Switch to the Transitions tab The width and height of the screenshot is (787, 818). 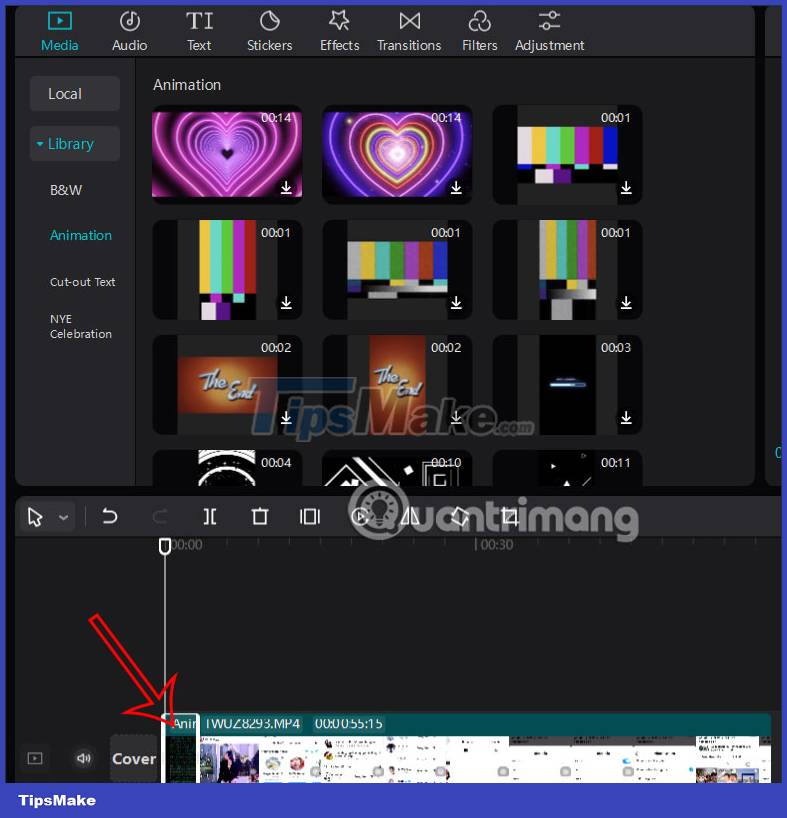click(409, 32)
